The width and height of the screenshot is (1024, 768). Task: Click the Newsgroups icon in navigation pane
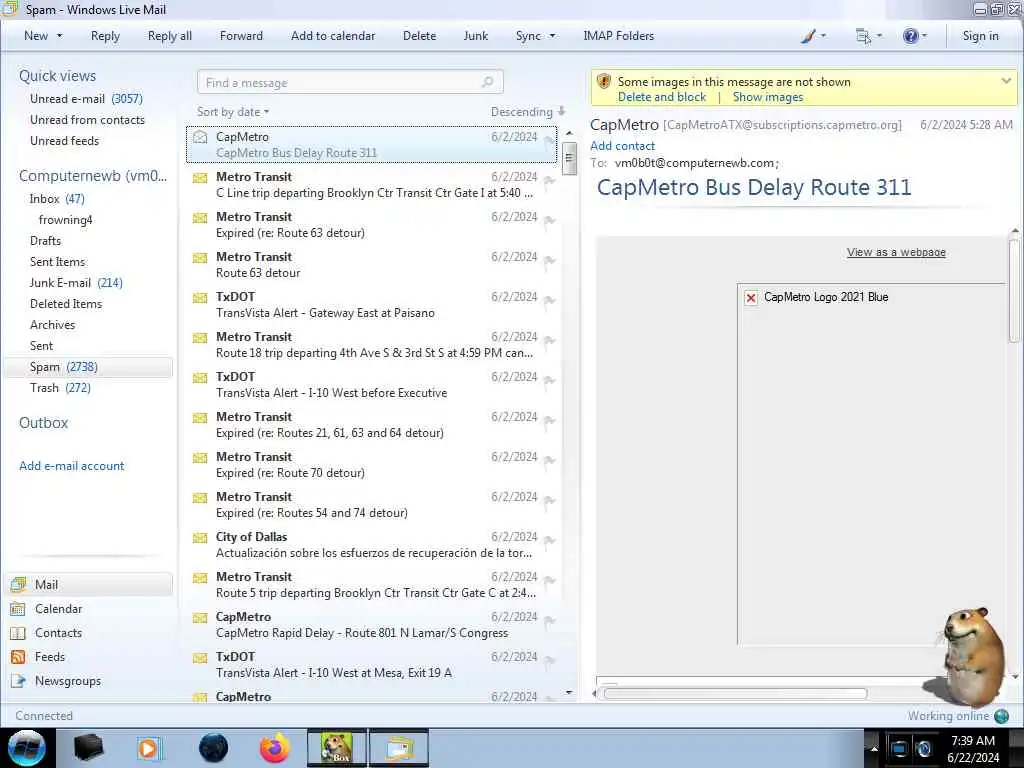[18, 681]
